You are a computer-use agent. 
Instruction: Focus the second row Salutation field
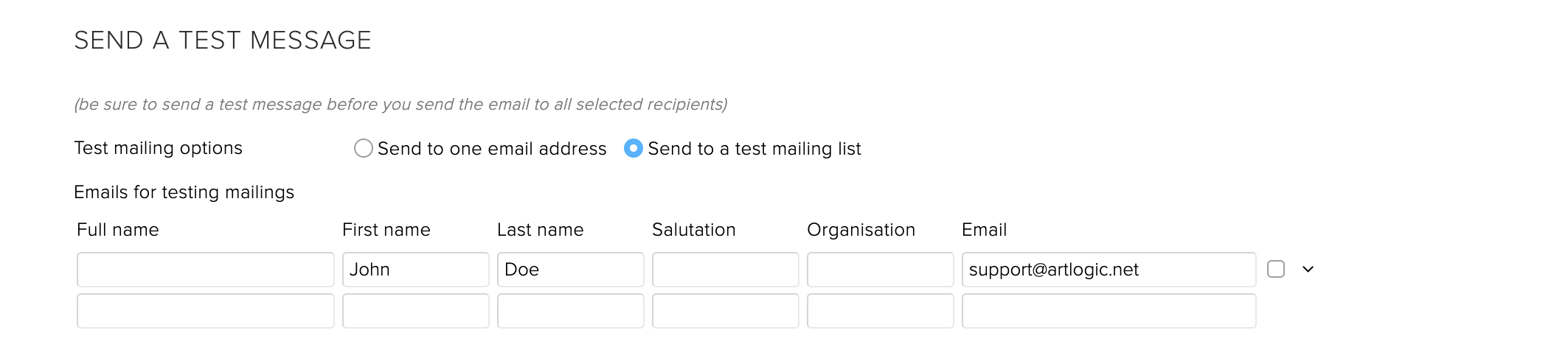pyautogui.click(x=725, y=311)
